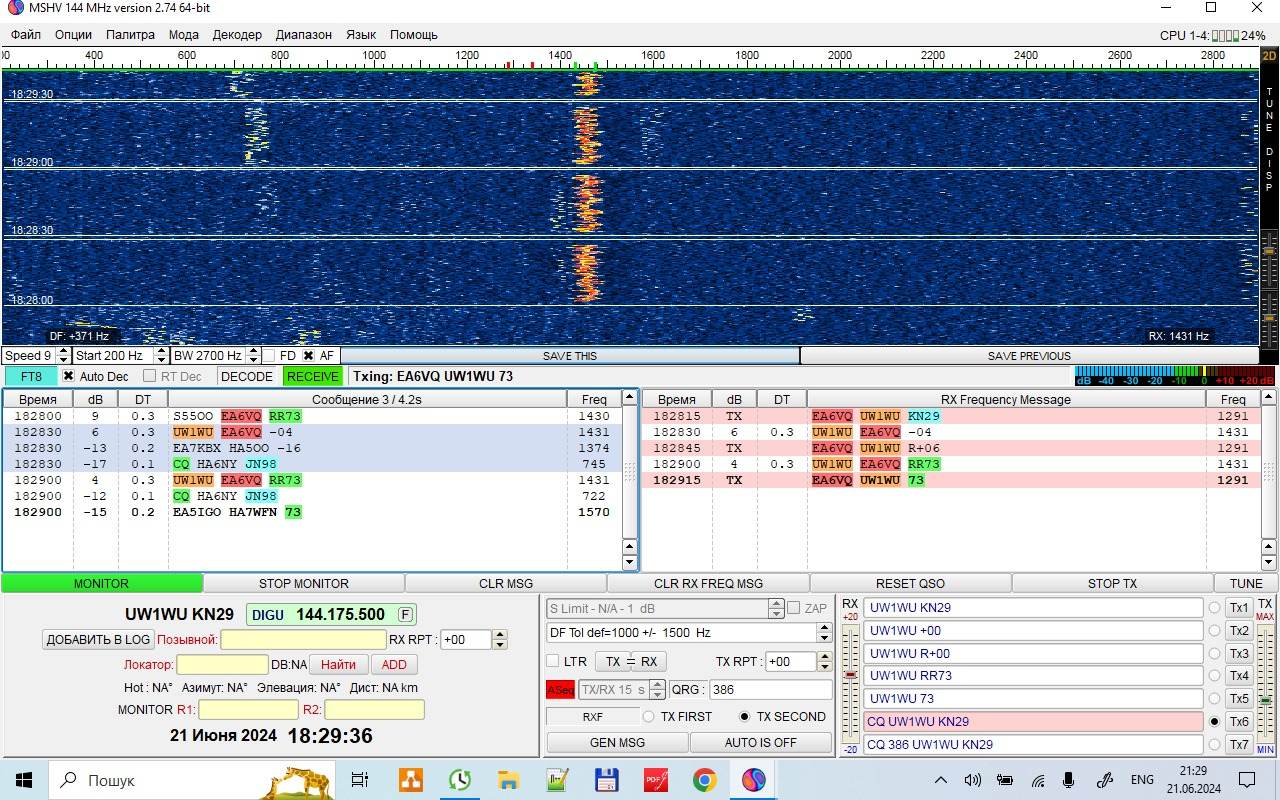Click the TX RPT spinner arrows

pyautogui.click(x=824, y=662)
